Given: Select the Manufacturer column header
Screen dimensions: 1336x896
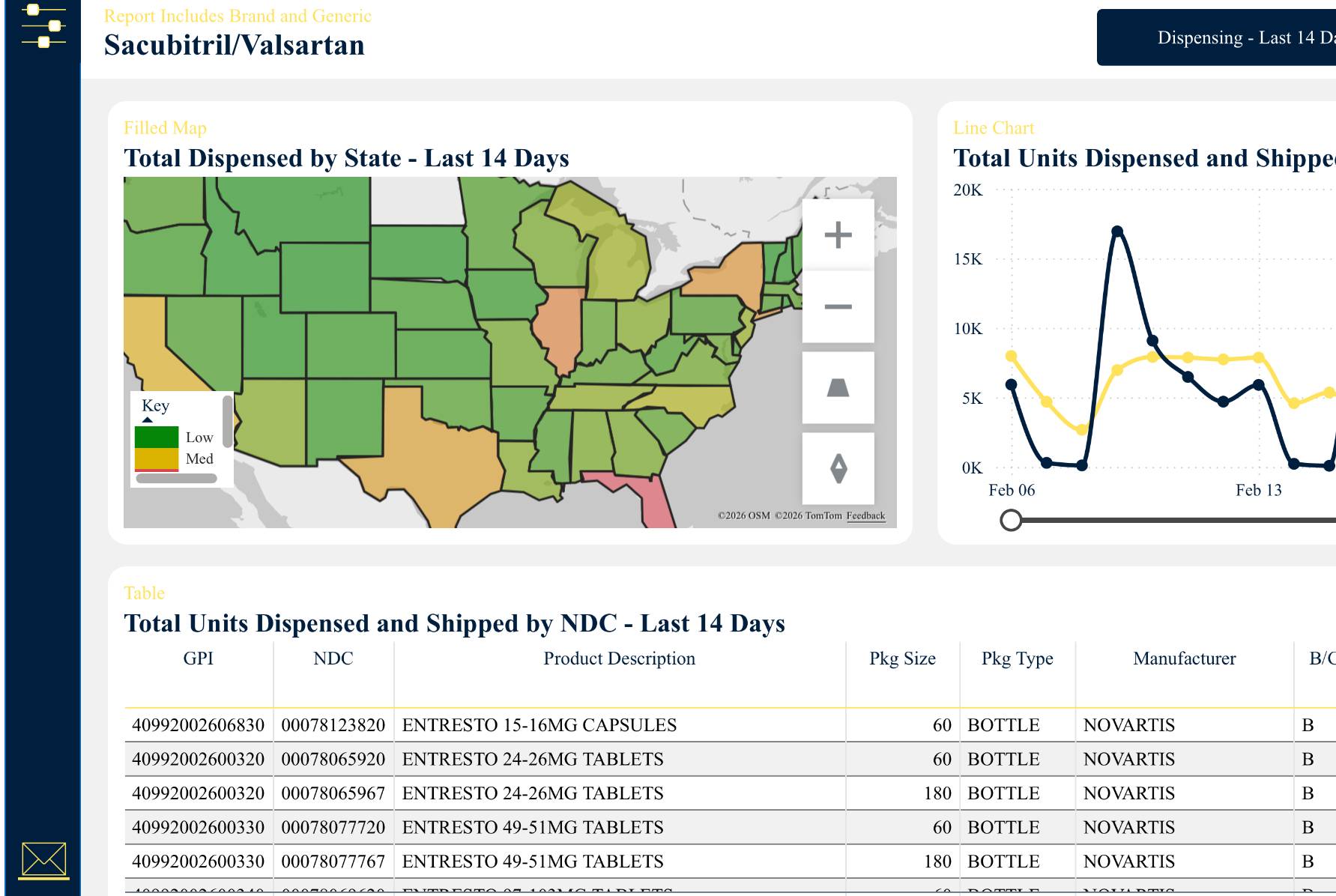Looking at the screenshot, I should pos(1184,659).
